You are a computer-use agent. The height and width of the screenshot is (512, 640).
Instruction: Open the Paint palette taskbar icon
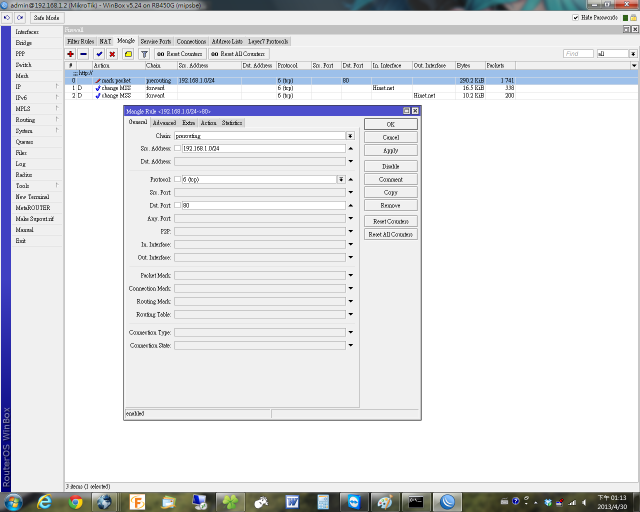click(x=384, y=502)
